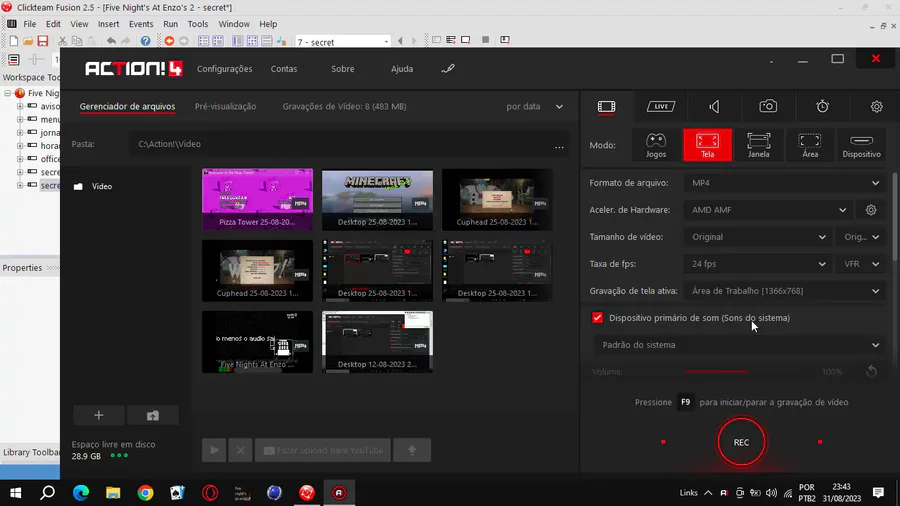Switch to Gerenciador de arquivos tab
The image size is (900, 506).
click(127, 107)
